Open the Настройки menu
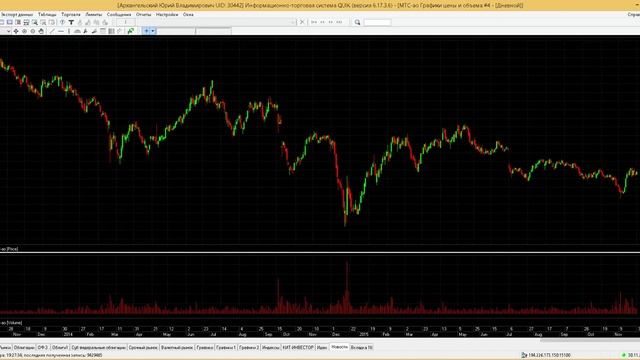The width and height of the screenshot is (640, 360). point(167,14)
